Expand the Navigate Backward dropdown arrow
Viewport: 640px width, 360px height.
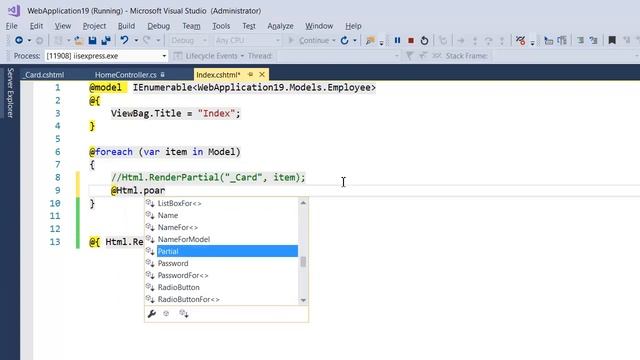tap(29, 40)
